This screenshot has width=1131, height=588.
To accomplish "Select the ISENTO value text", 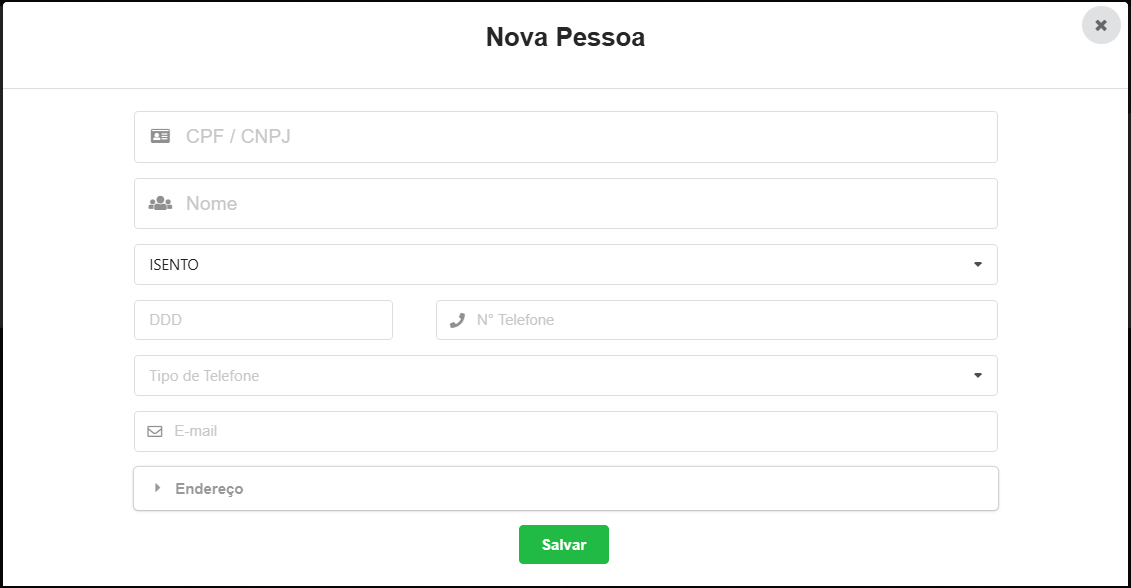I will pos(174,265).
